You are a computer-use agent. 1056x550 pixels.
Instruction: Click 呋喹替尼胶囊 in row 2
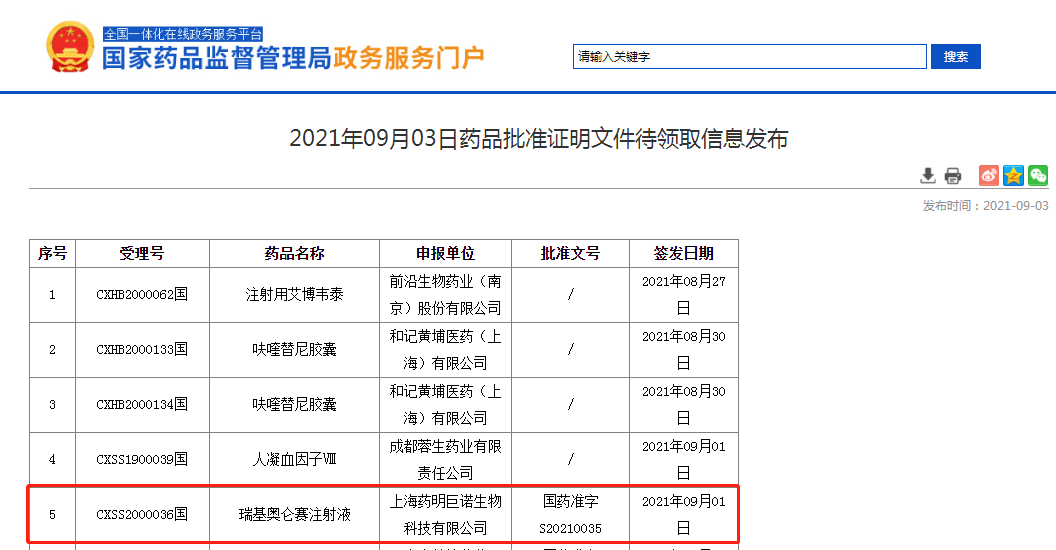(294, 350)
